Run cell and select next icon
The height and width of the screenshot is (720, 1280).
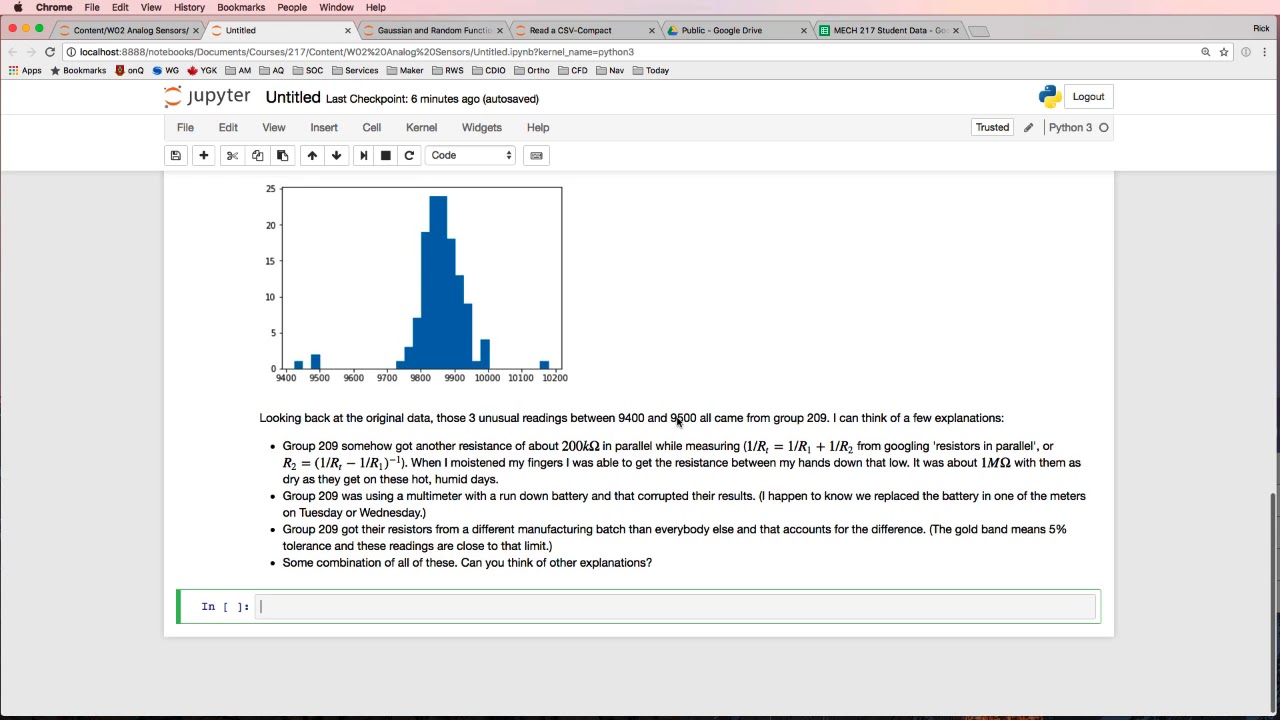pos(364,155)
